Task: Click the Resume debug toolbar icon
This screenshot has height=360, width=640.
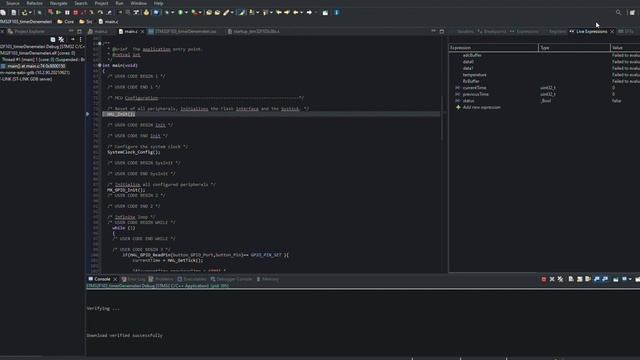Action: point(58,13)
